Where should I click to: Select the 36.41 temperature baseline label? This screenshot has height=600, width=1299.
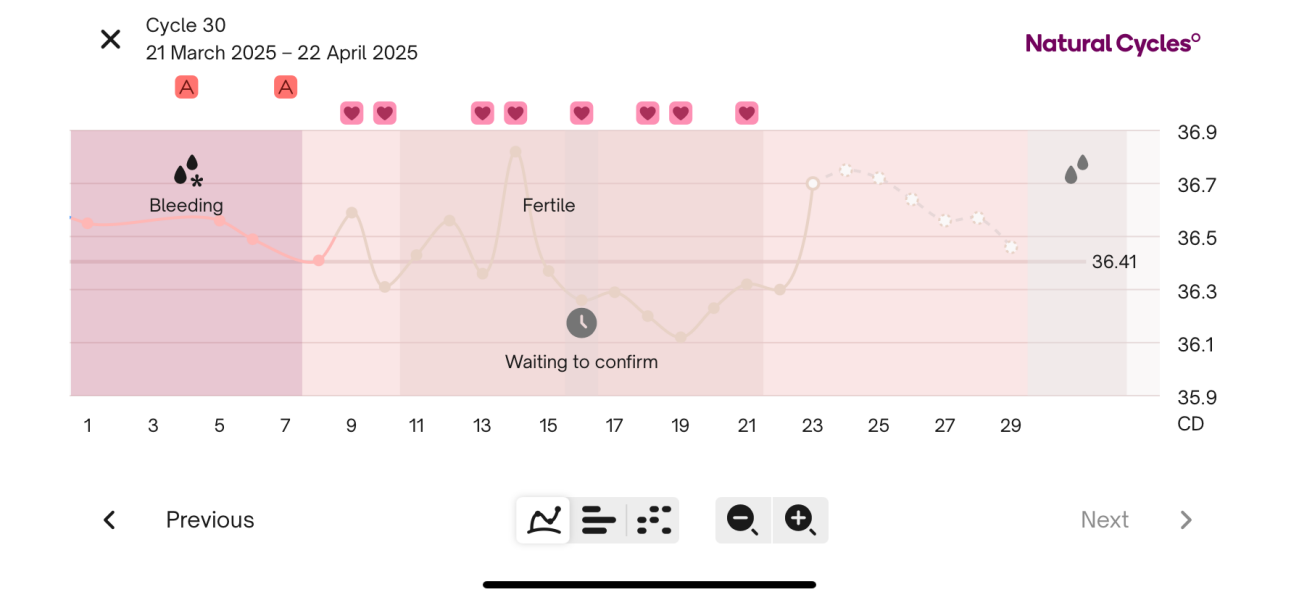click(x=1113, y=261)
